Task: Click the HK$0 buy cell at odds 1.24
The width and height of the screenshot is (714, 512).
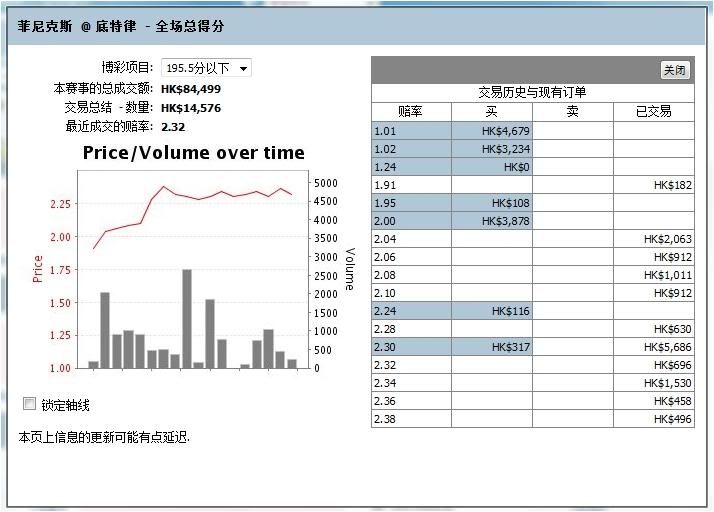Action: tap(491, 167)
